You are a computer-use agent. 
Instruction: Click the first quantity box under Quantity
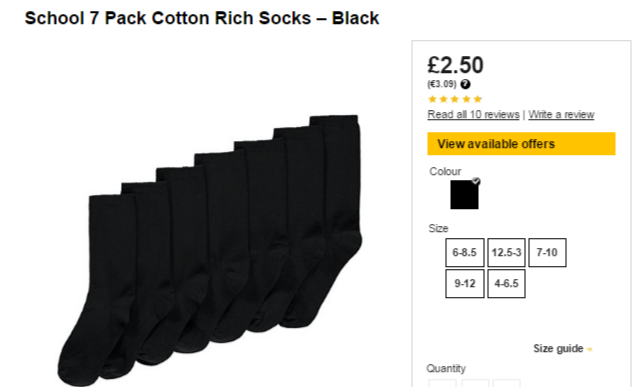(442, 383)
